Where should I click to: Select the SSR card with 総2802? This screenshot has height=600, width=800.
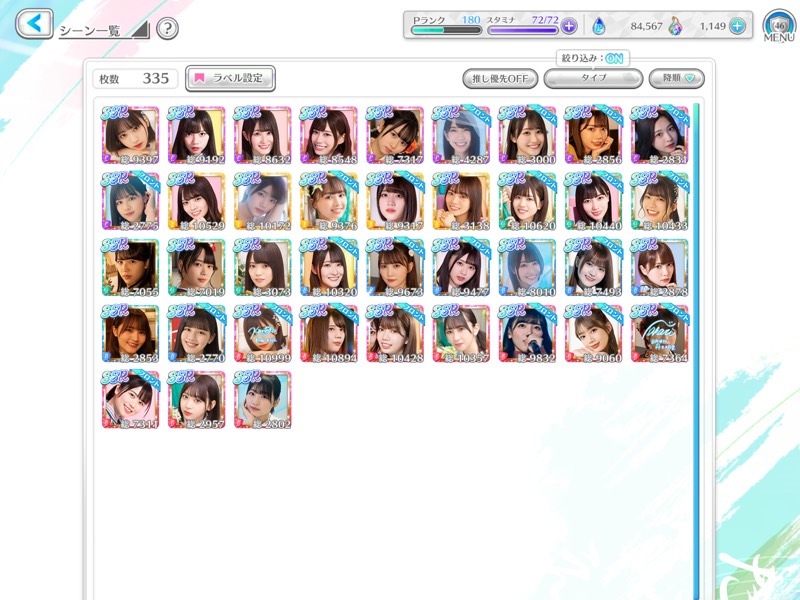pyautogui.click(x=262, y=399)
